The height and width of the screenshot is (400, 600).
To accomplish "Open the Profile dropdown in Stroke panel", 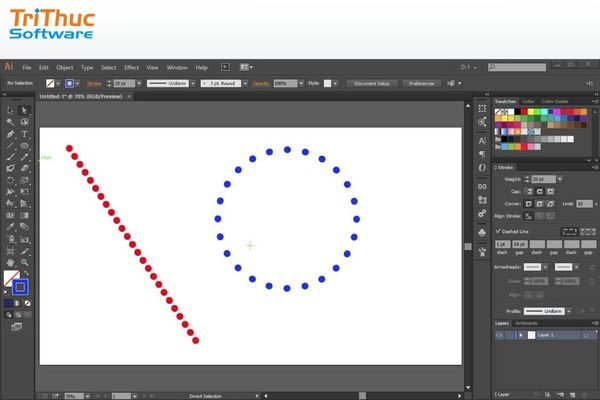I will pos(569,311).
